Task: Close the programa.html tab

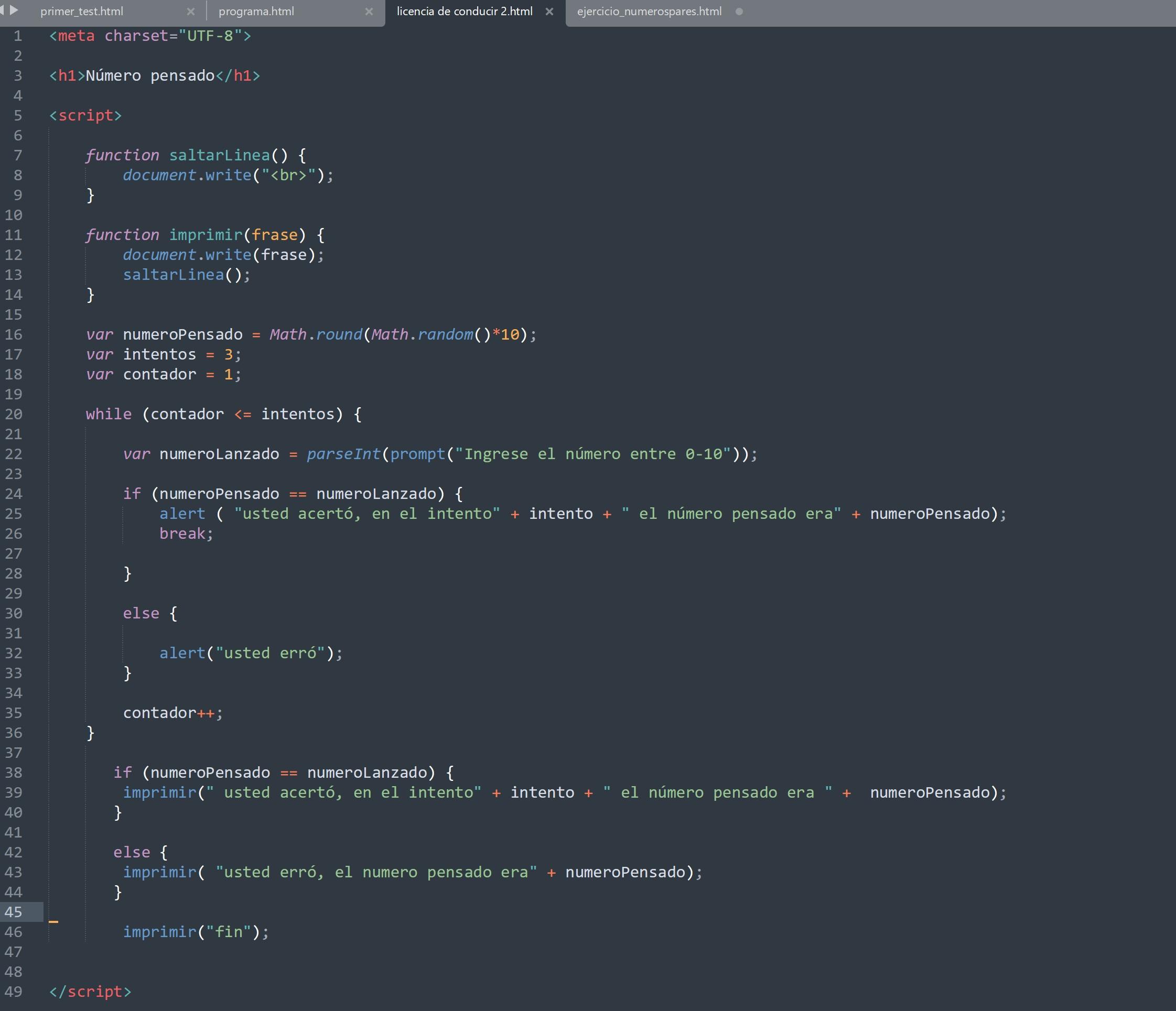Action: [x=369, y=12]
